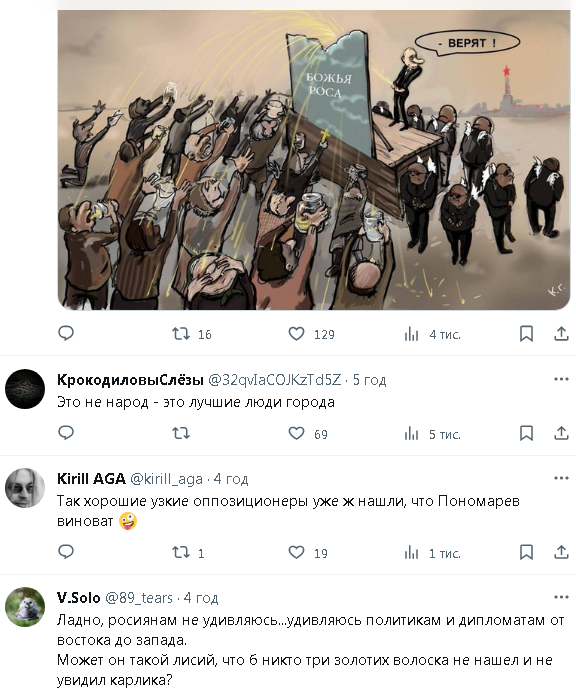The width and height of the screenshot is (576, 694).
Task: Open the КрокодиловыСлёзы avatar picture
Action: point(25,389)
